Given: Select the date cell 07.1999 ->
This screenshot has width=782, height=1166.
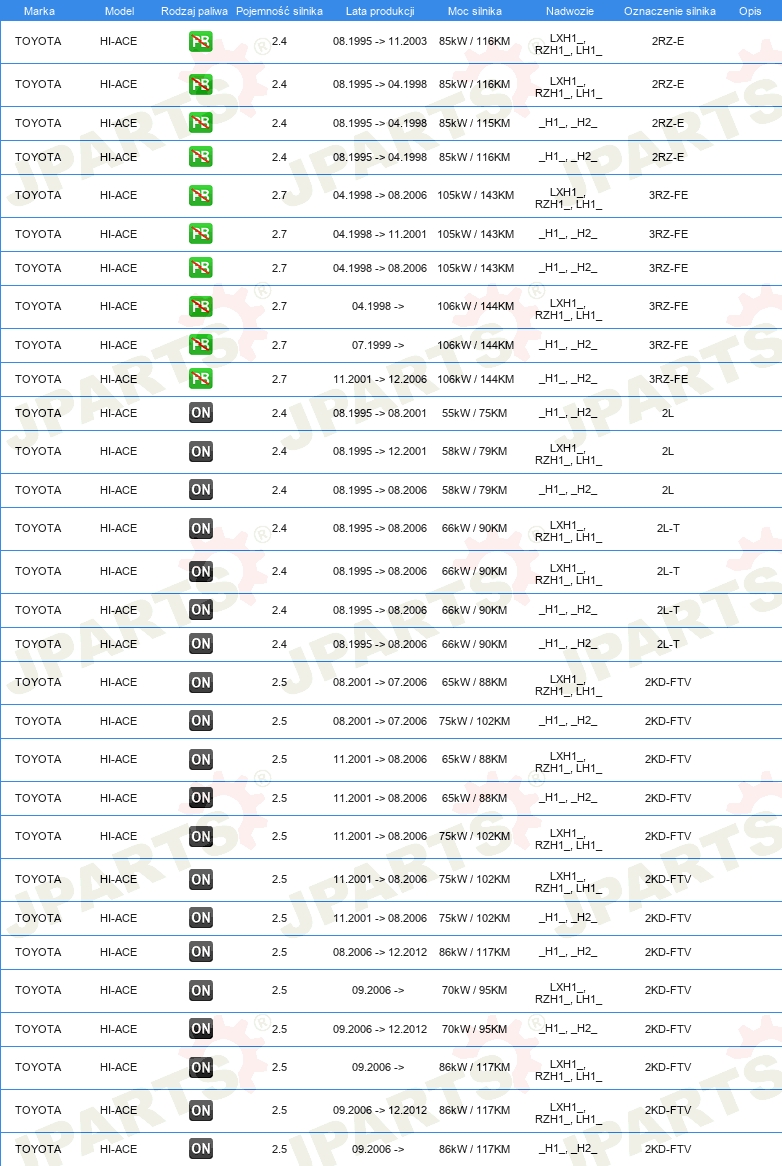Looking at the screenshot, I should 378,345.
